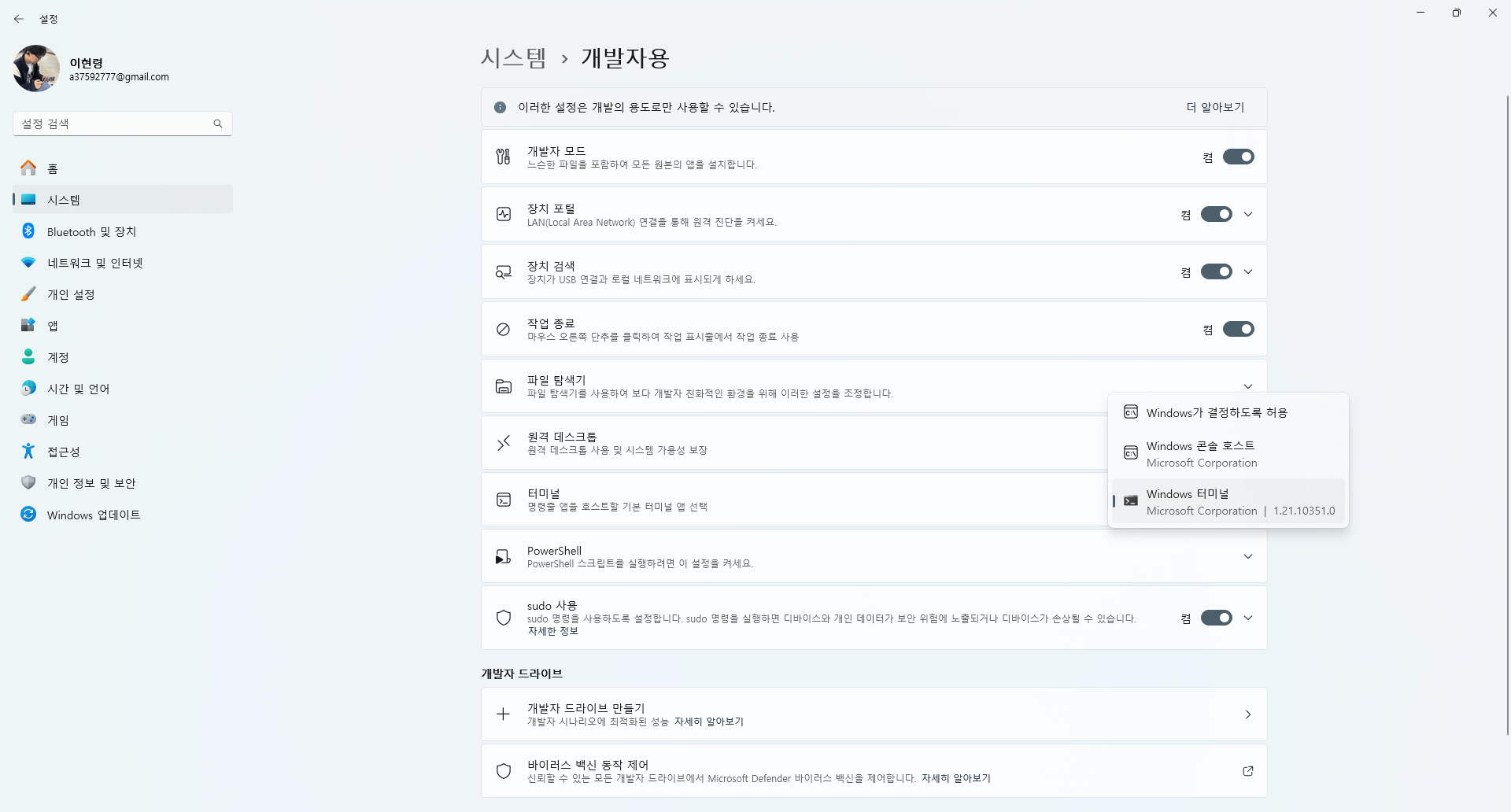Expand the PowerShell section

click(x=1248, y=556)
